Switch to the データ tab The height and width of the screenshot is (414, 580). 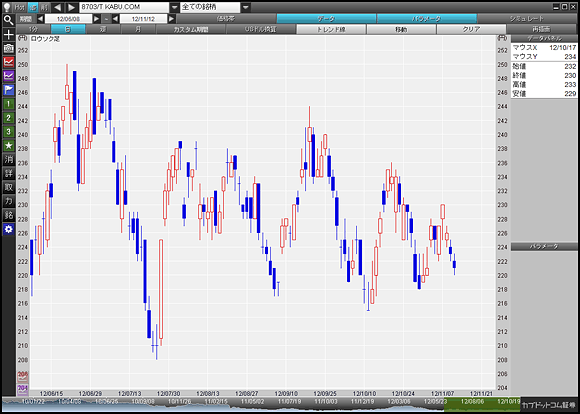point(326,18)
